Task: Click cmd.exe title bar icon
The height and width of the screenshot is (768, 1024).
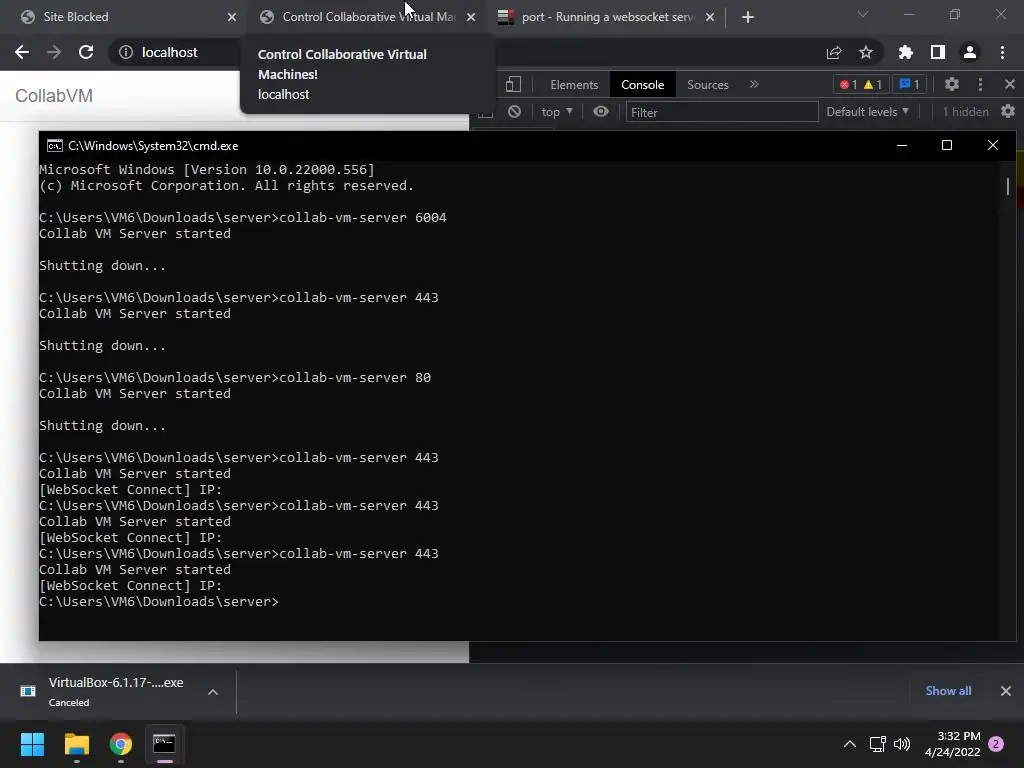Action: point(55,146)
